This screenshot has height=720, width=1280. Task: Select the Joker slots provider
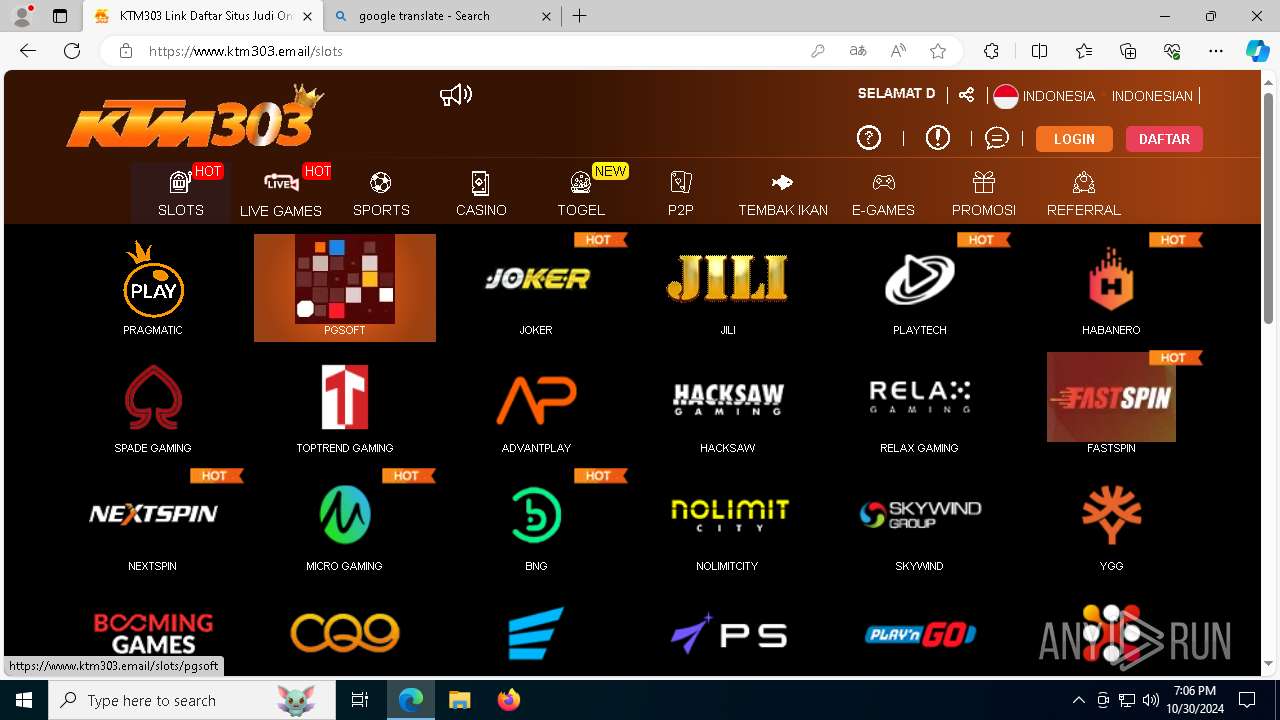(537, 279)
